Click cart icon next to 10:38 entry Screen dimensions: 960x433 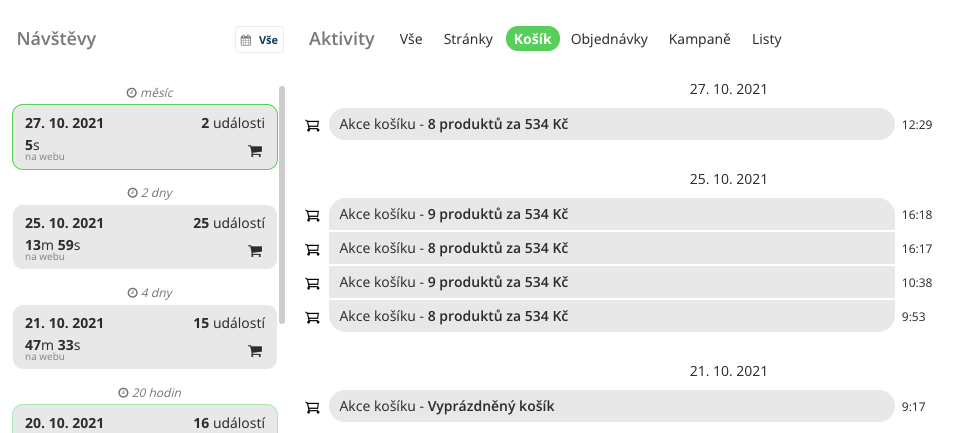(x=312, y=283)
